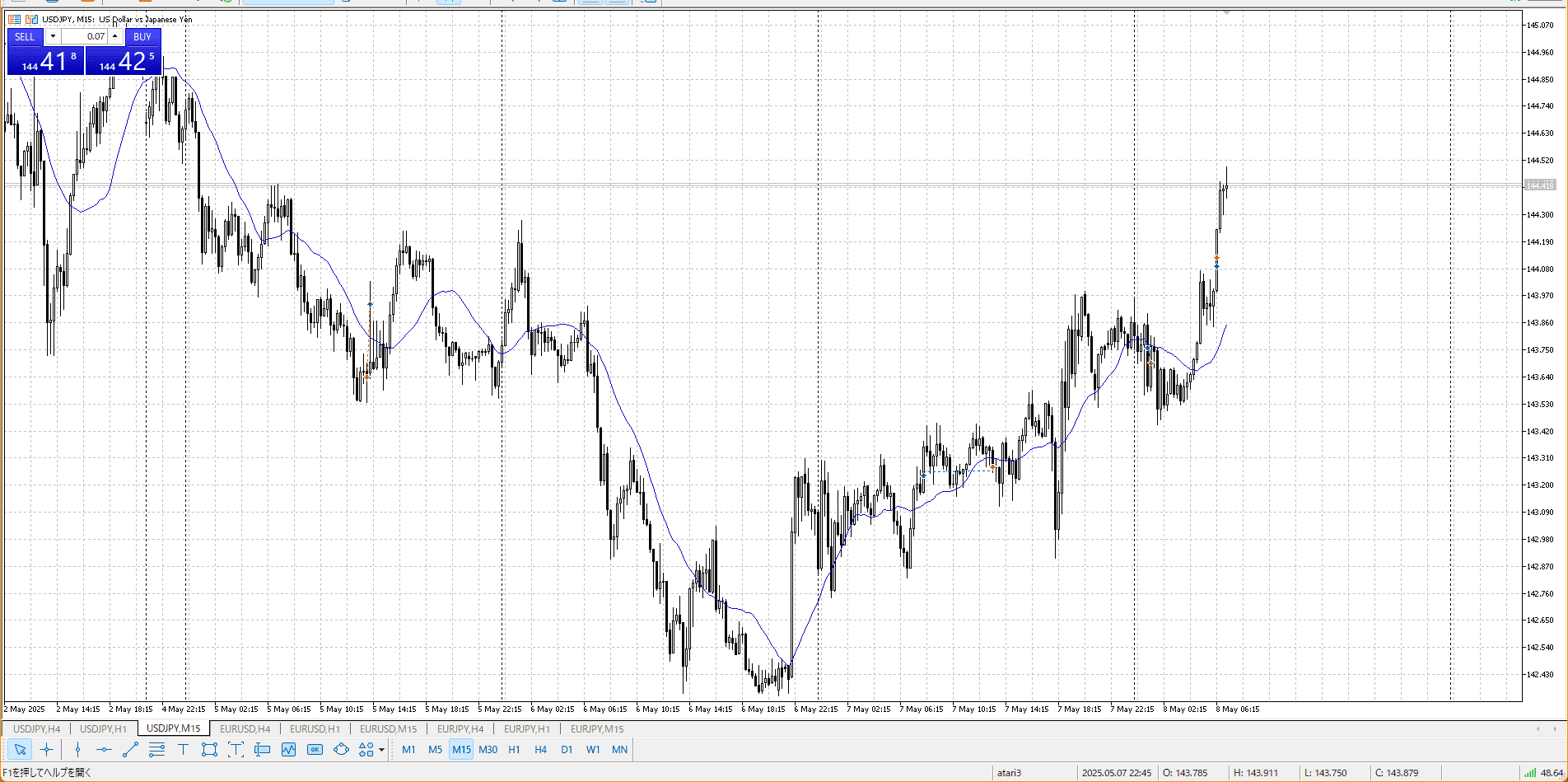Click the BUY button
This screenshot has width=1568, height=782.
click(x=142, y=36)
